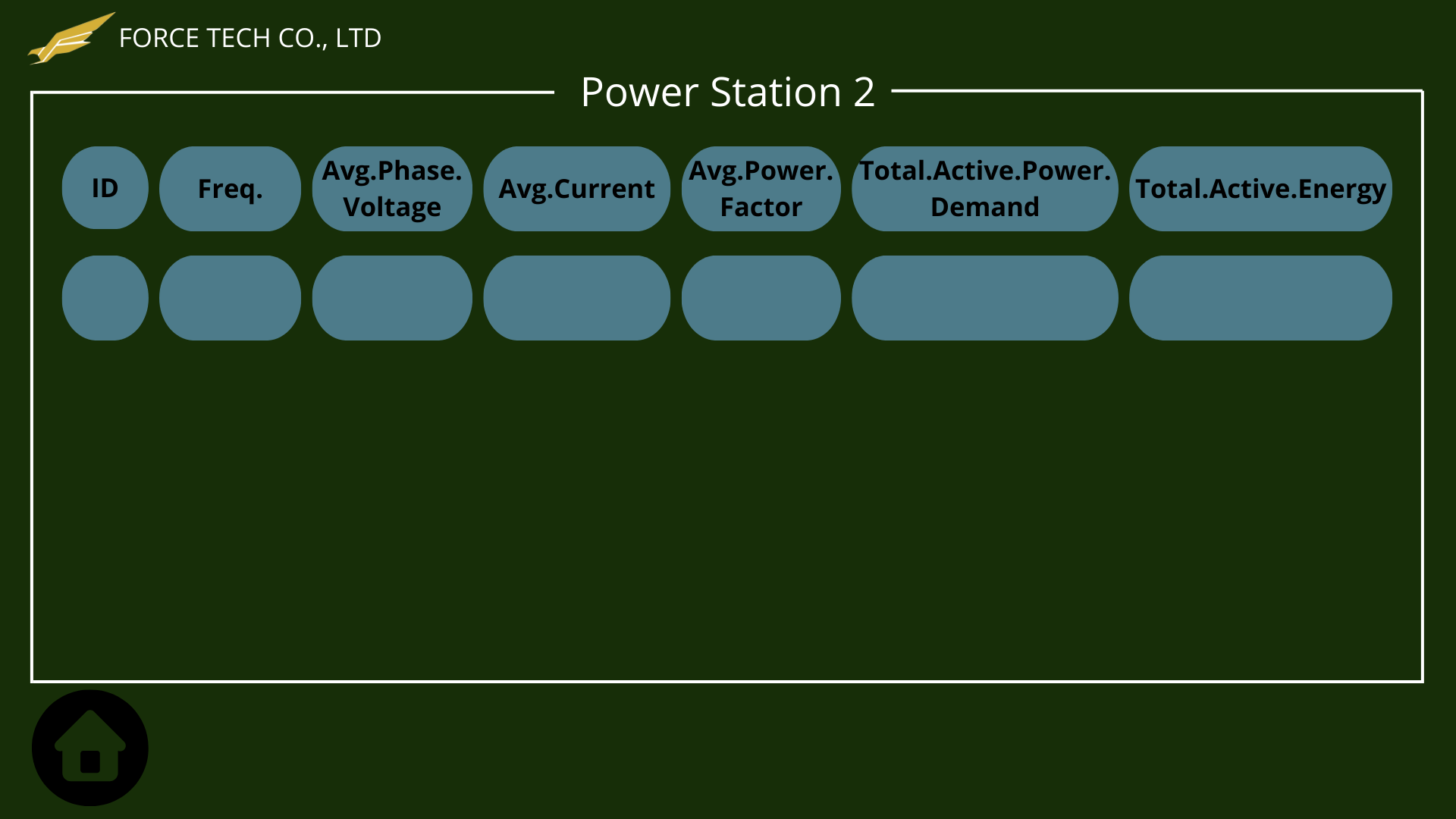
Task: Click the Force Tech eagle logo
Action: pyautogui.click(x=71, y=38)
